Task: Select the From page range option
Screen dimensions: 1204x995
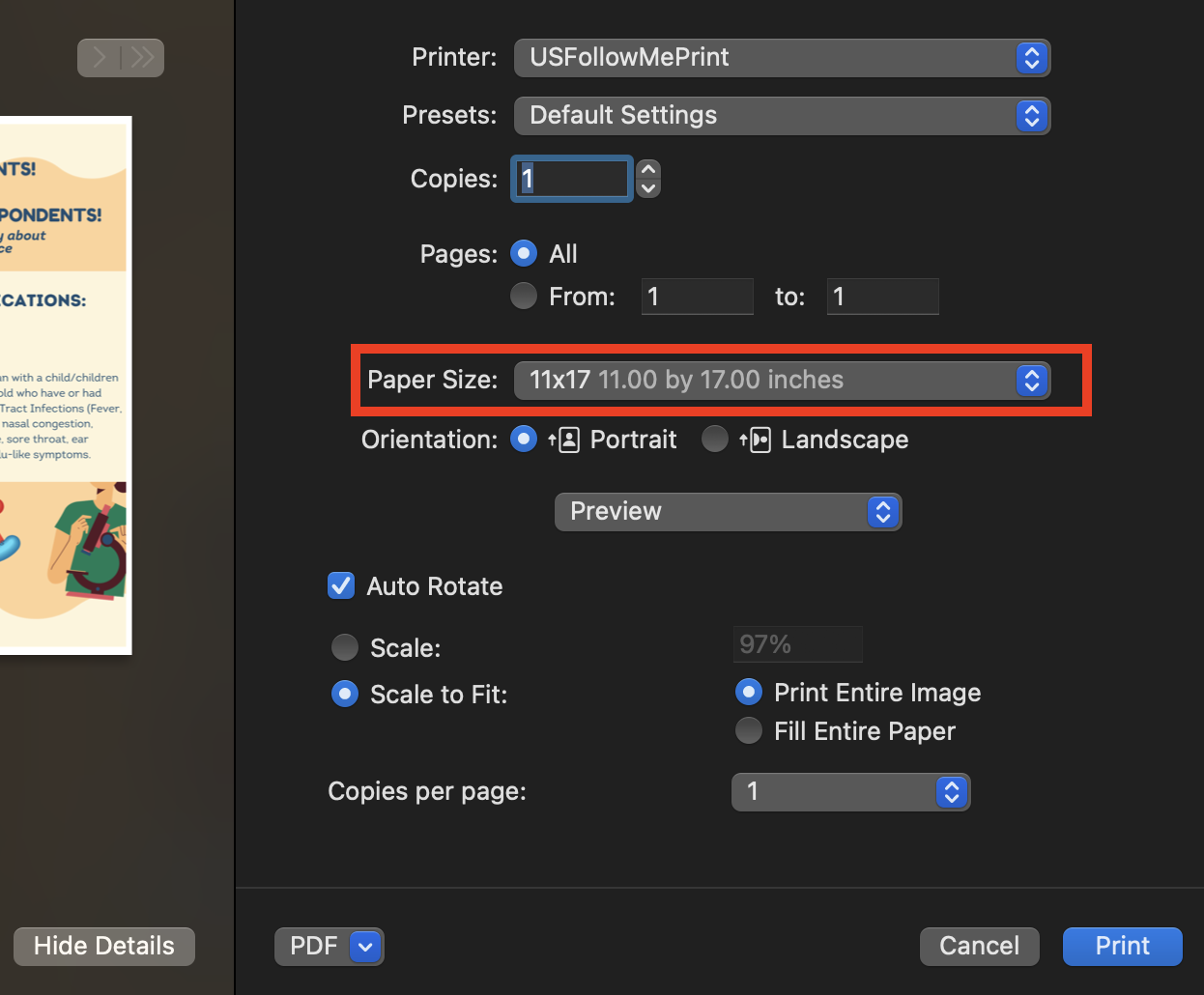Action: tap(523, 296)
